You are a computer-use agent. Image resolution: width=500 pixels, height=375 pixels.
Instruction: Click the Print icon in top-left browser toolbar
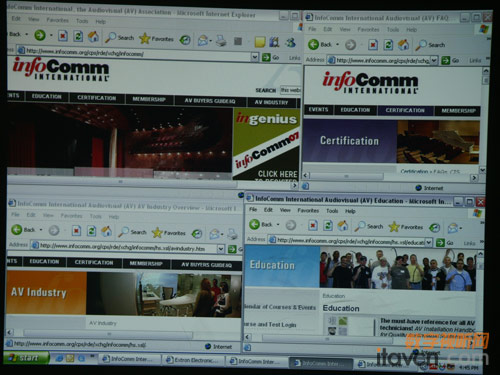pyautogui.click(x=221, y=41)
